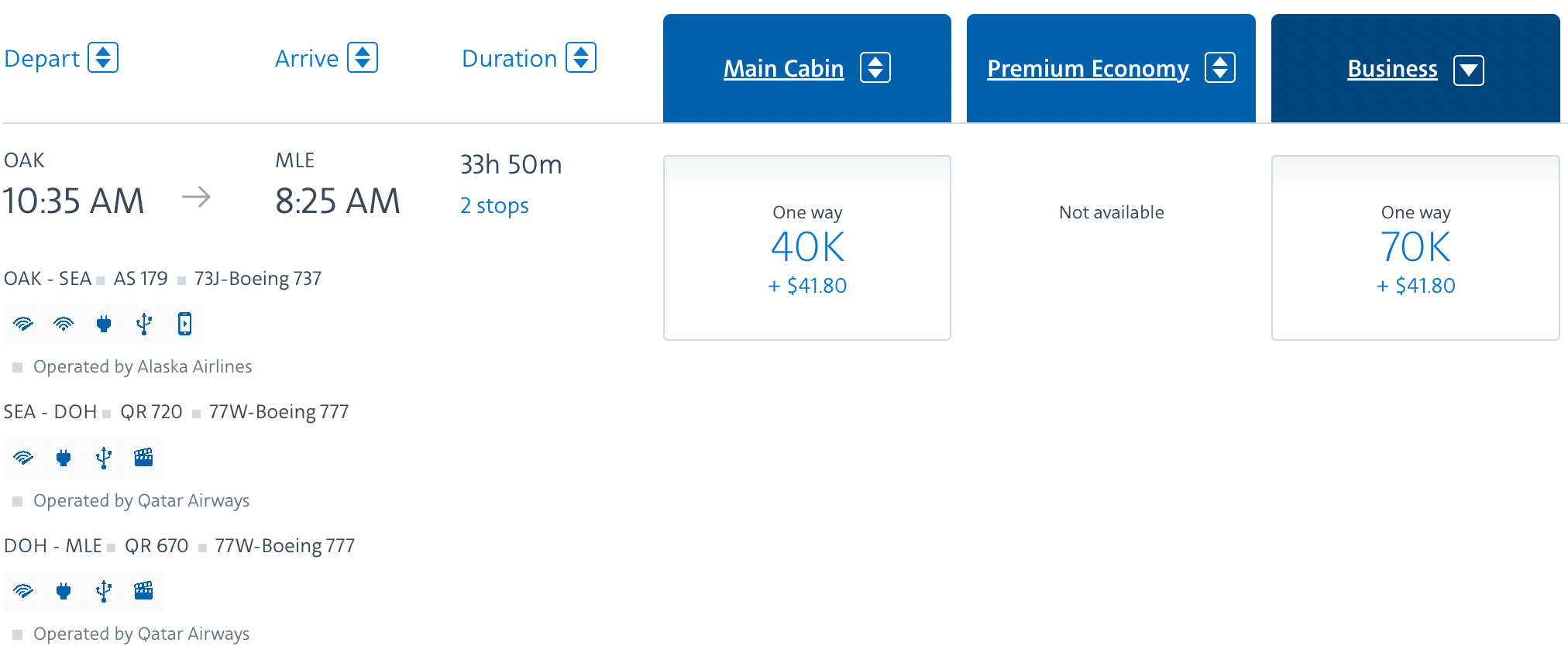Toggle sort arrows next to Arrive

click(363, 58)
